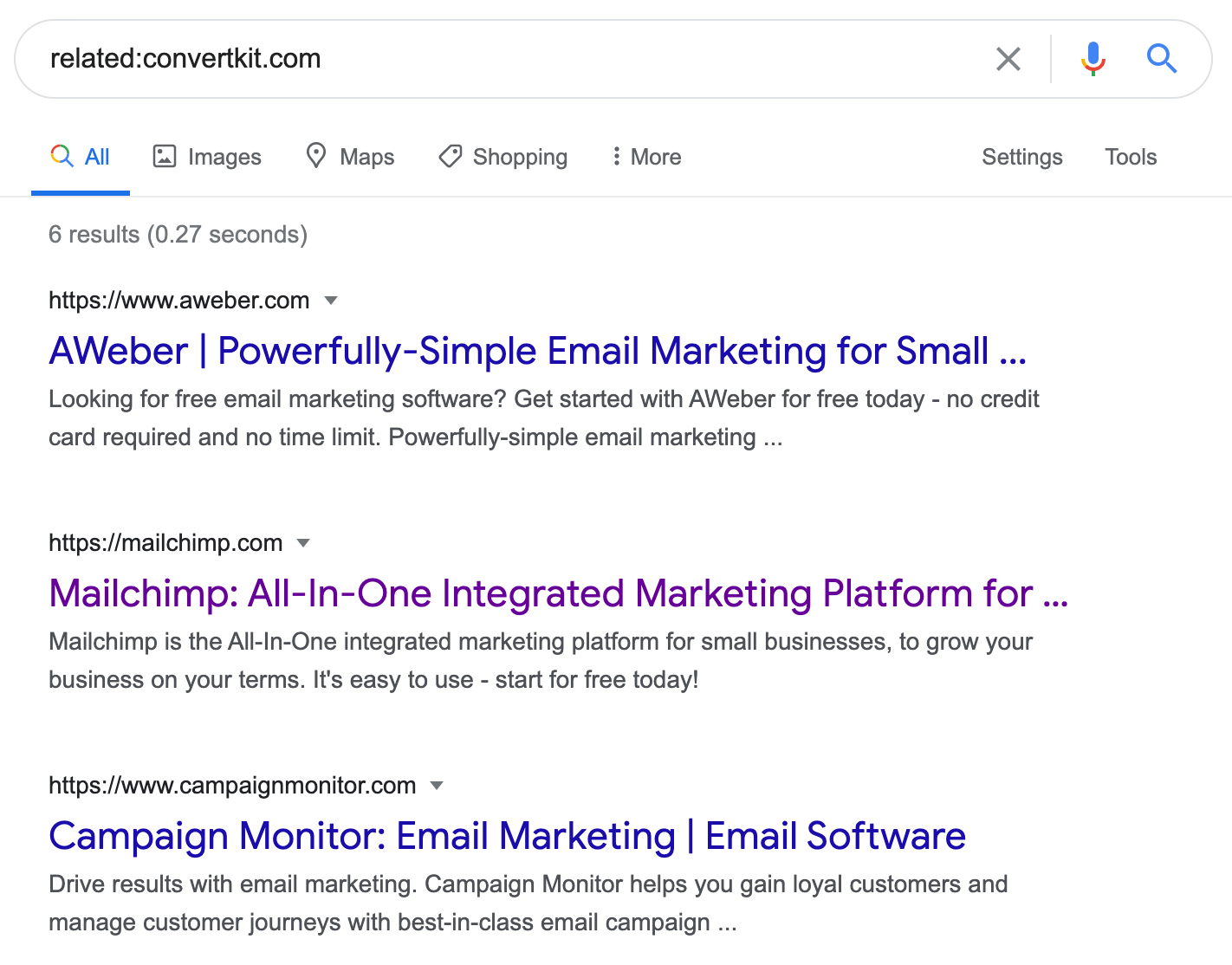Click into the related:convertkit.com search field
This screenshot has width=1232, height=965.
click(520, 59)
